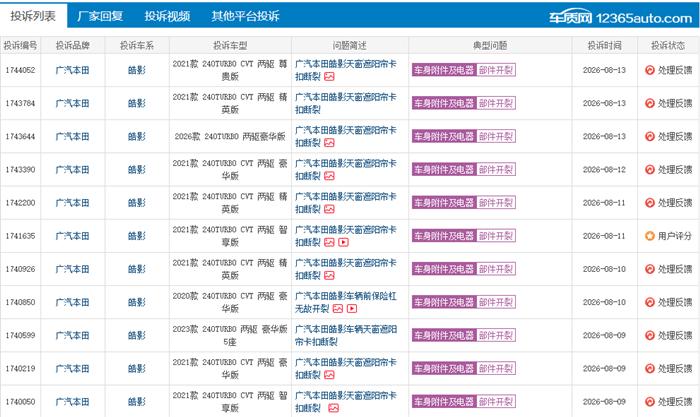The image size is (700, 417).
Task: Open image icon in complaint 1743644 row
Action: click(x=329, y=143)
